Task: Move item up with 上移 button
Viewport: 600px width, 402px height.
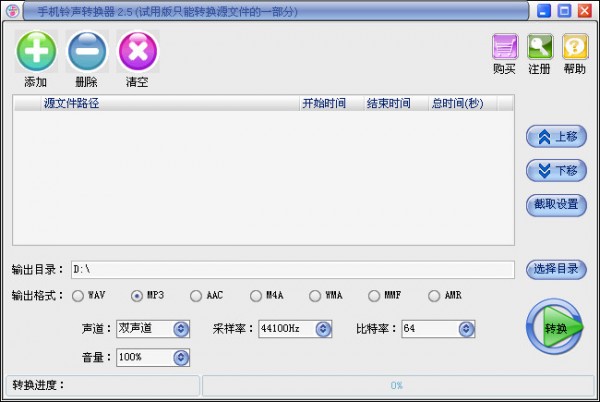Action: click(556, 137)
